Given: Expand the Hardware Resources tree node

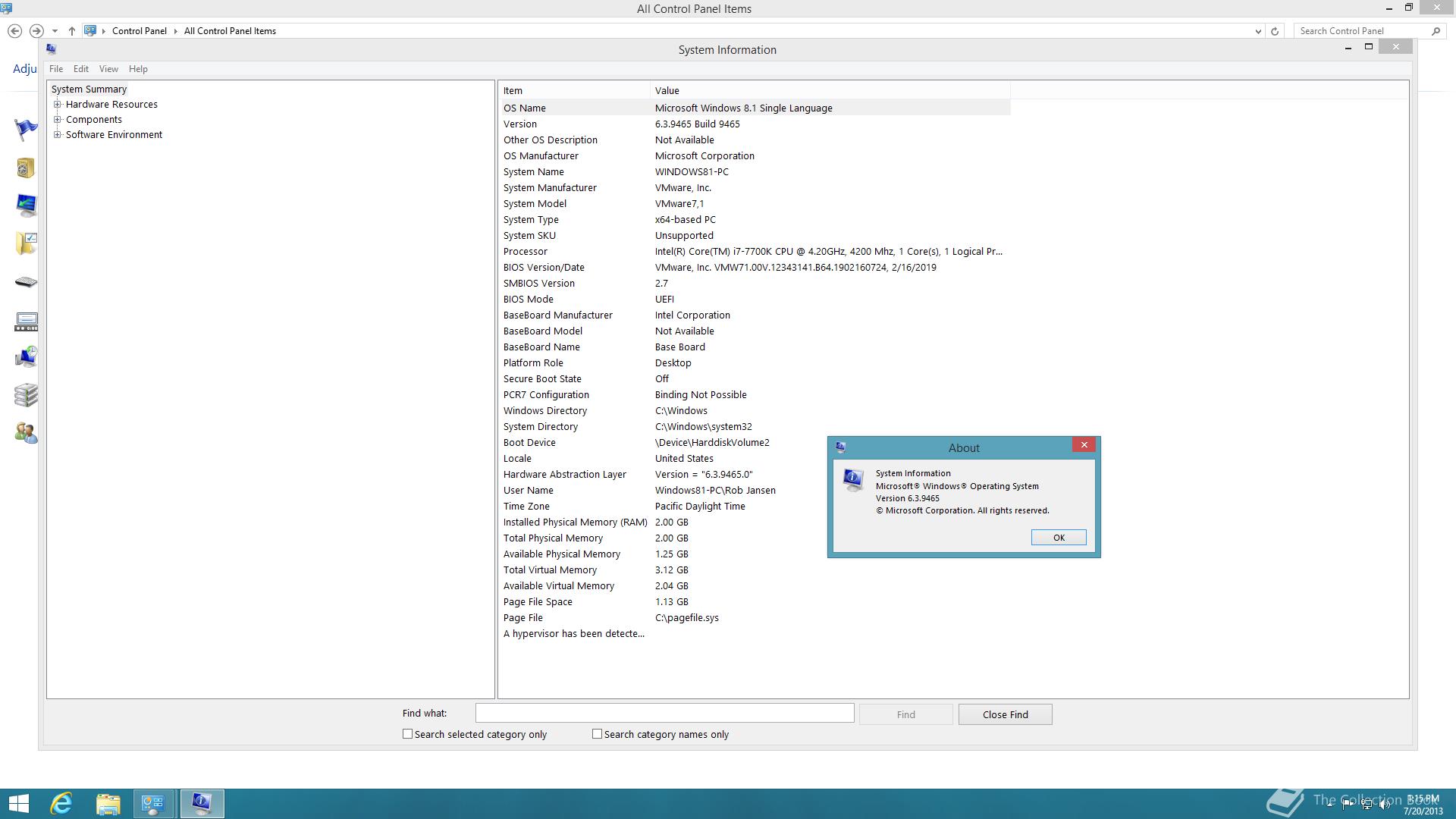Looking at the screenshot, I should point(57,105).
